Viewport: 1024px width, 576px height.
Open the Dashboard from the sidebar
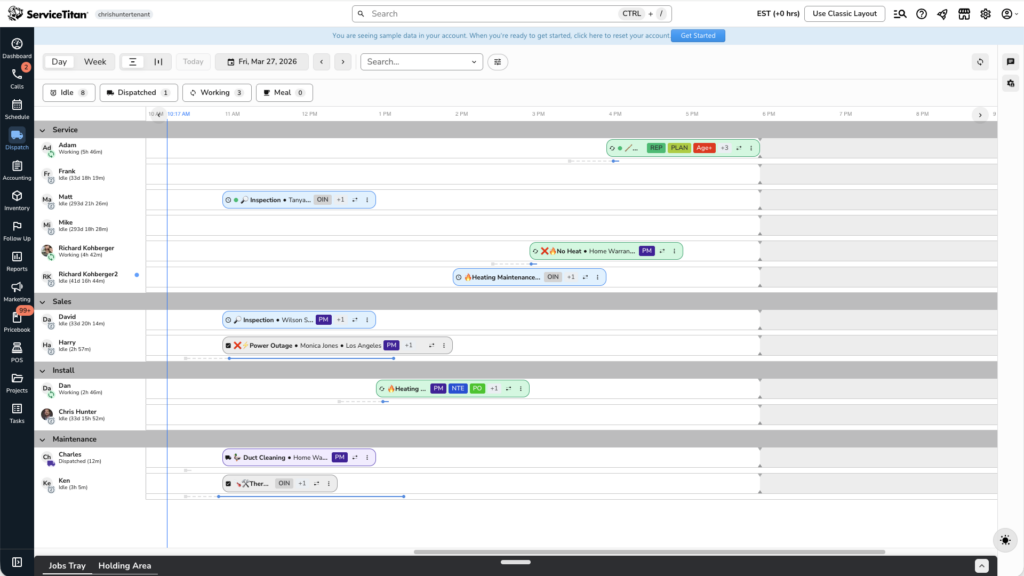point(17,47)
